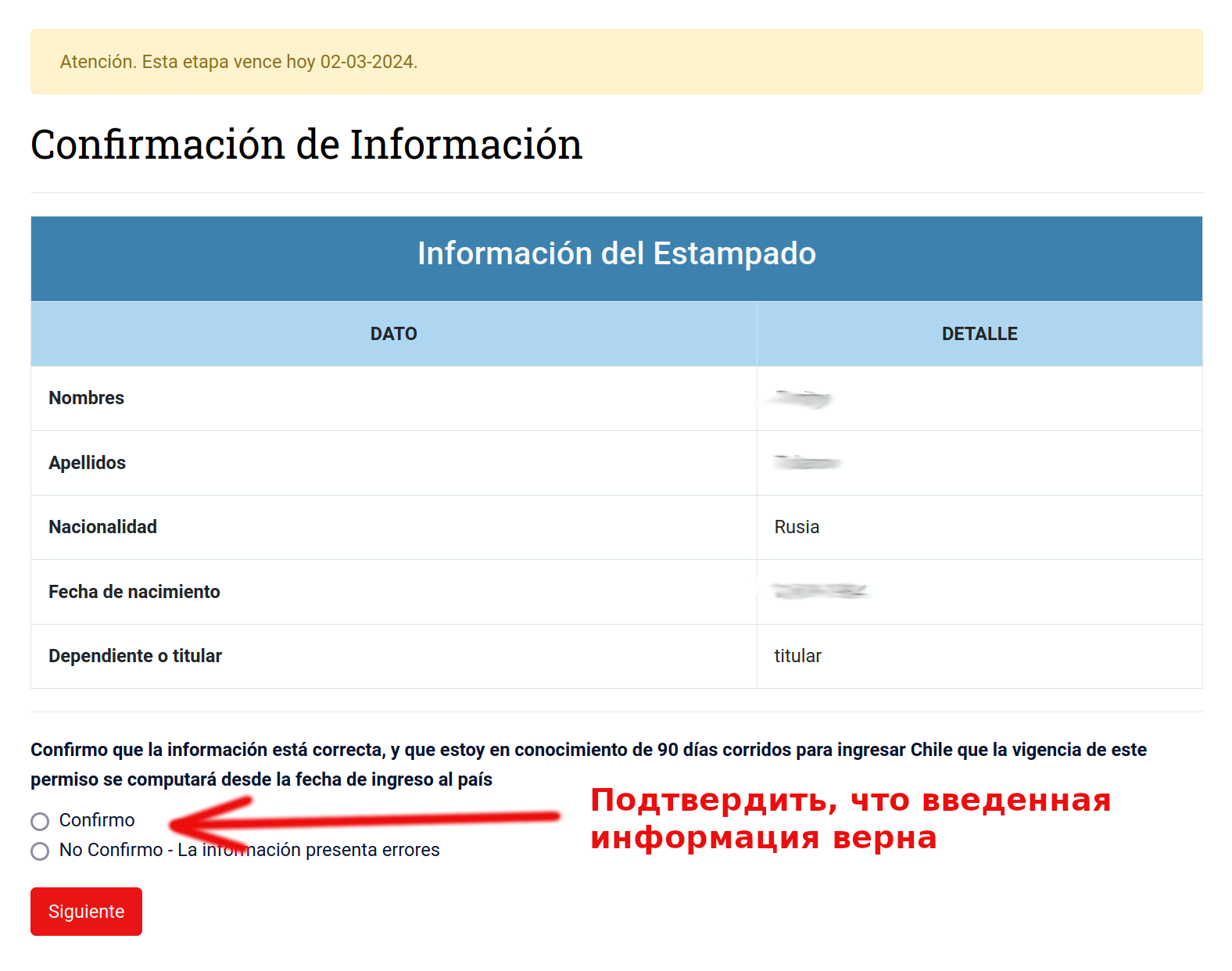The width and height of the screenshot is (1232, 971).
Task: Click the yellow expiry warning banner
Action: (616, 62)
